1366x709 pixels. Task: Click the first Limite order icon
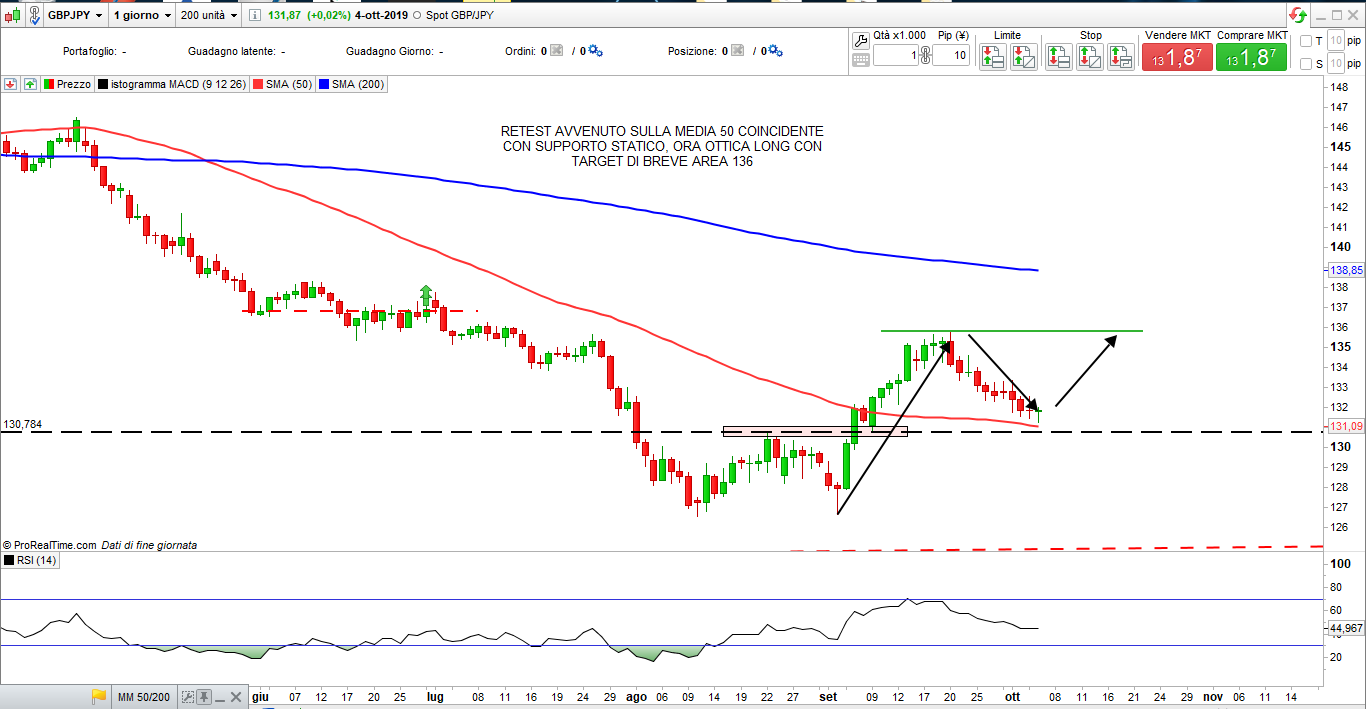(x=992, y=57)
